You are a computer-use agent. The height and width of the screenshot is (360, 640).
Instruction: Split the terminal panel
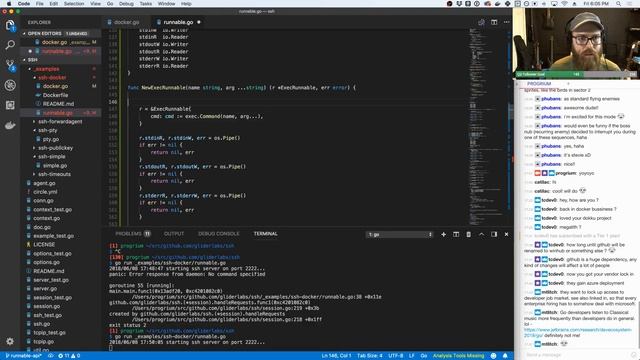(456, 234)
